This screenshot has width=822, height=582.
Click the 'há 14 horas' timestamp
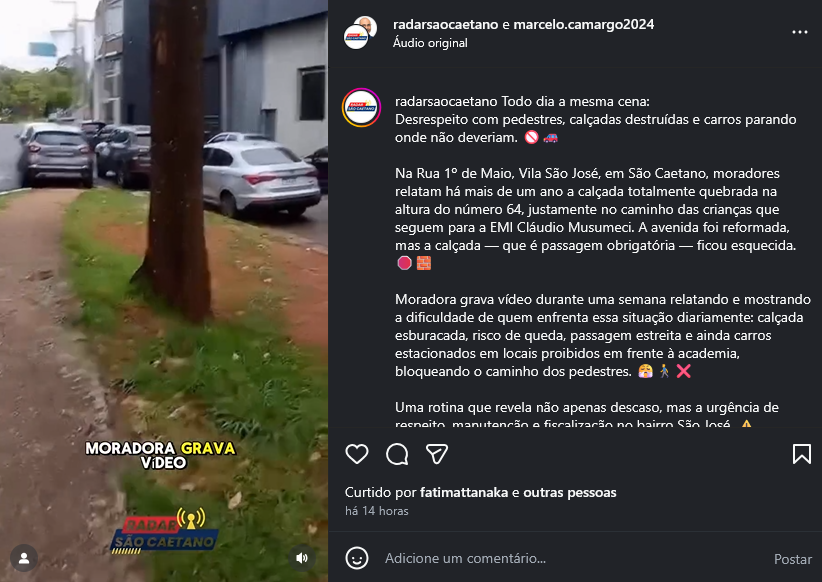pyautogui.click(x=376, y=511)
